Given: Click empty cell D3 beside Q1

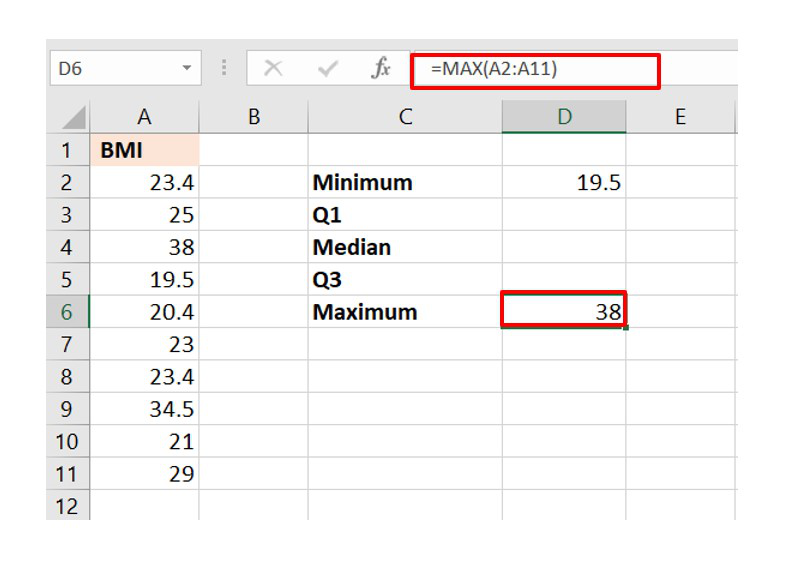Looking at the screenshot, I should [564, 215].
